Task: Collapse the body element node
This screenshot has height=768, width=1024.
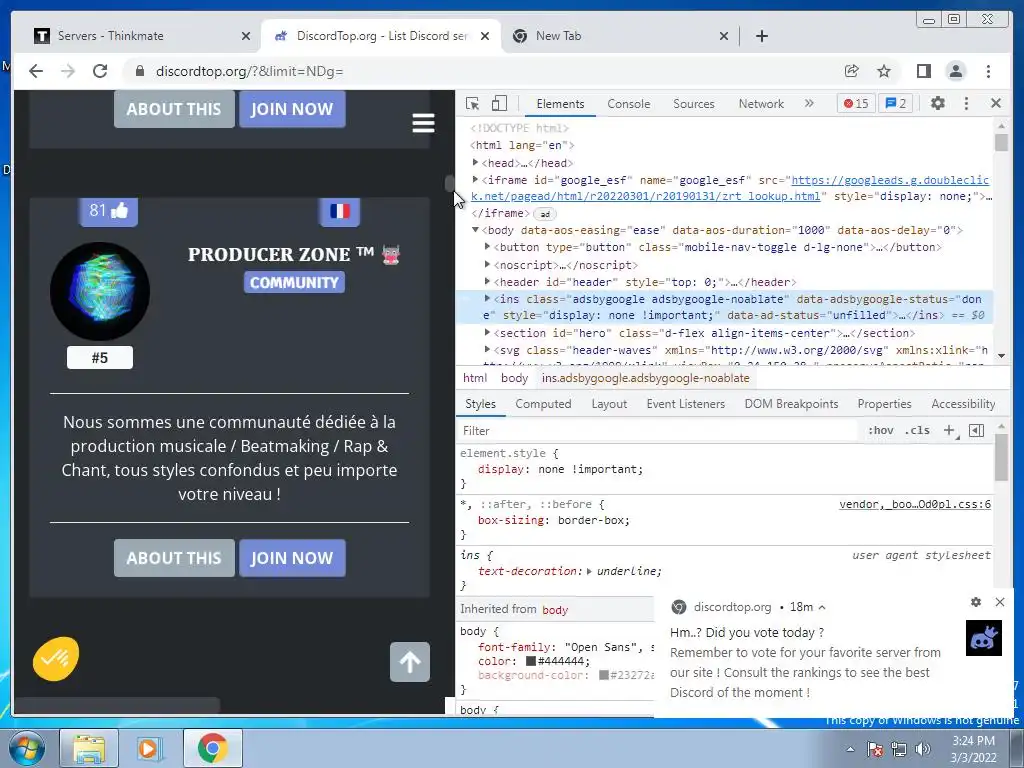Action: (x=475, y=229)
